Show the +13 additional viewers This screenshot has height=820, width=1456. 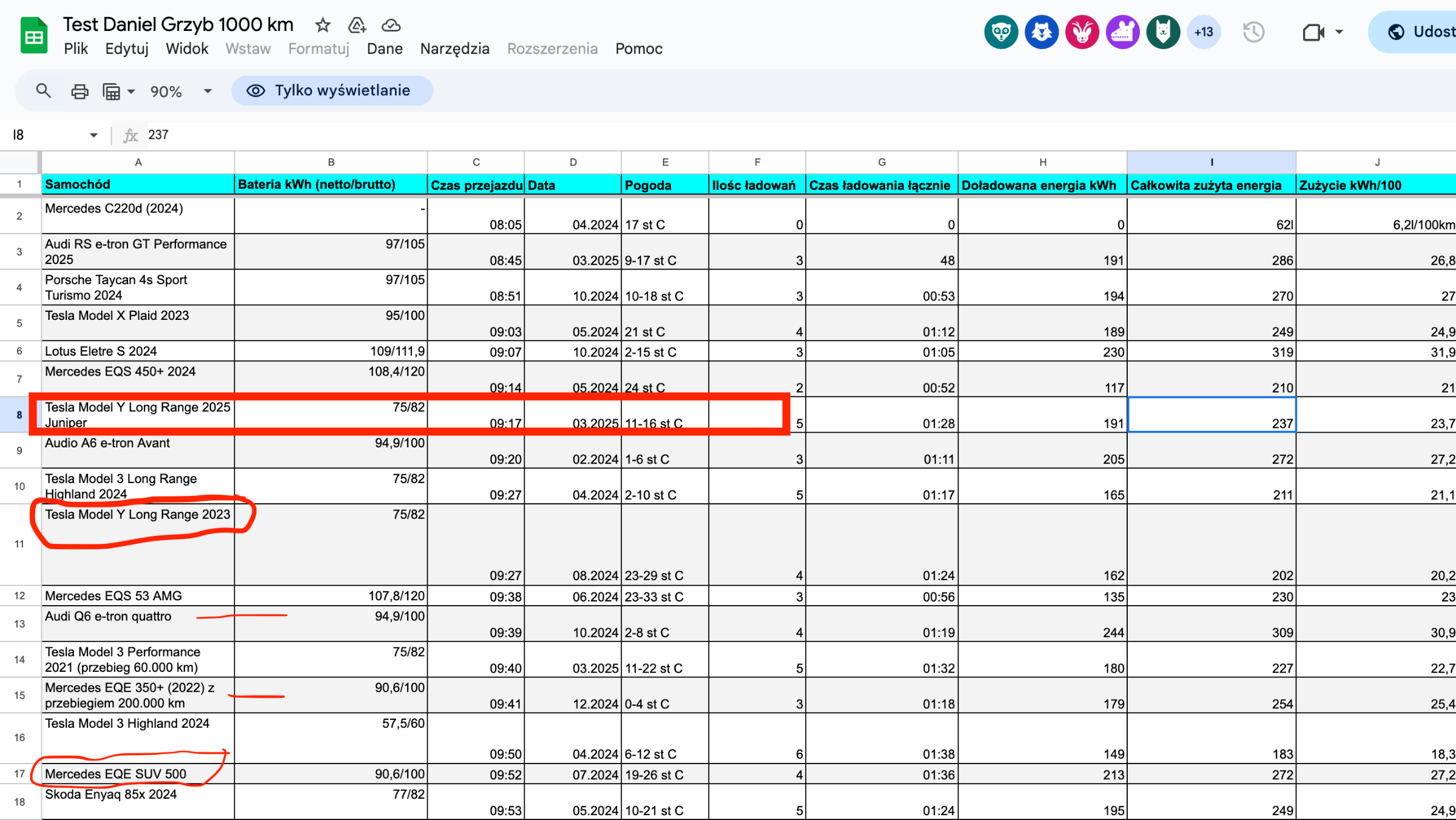[x=1204, y=32]
